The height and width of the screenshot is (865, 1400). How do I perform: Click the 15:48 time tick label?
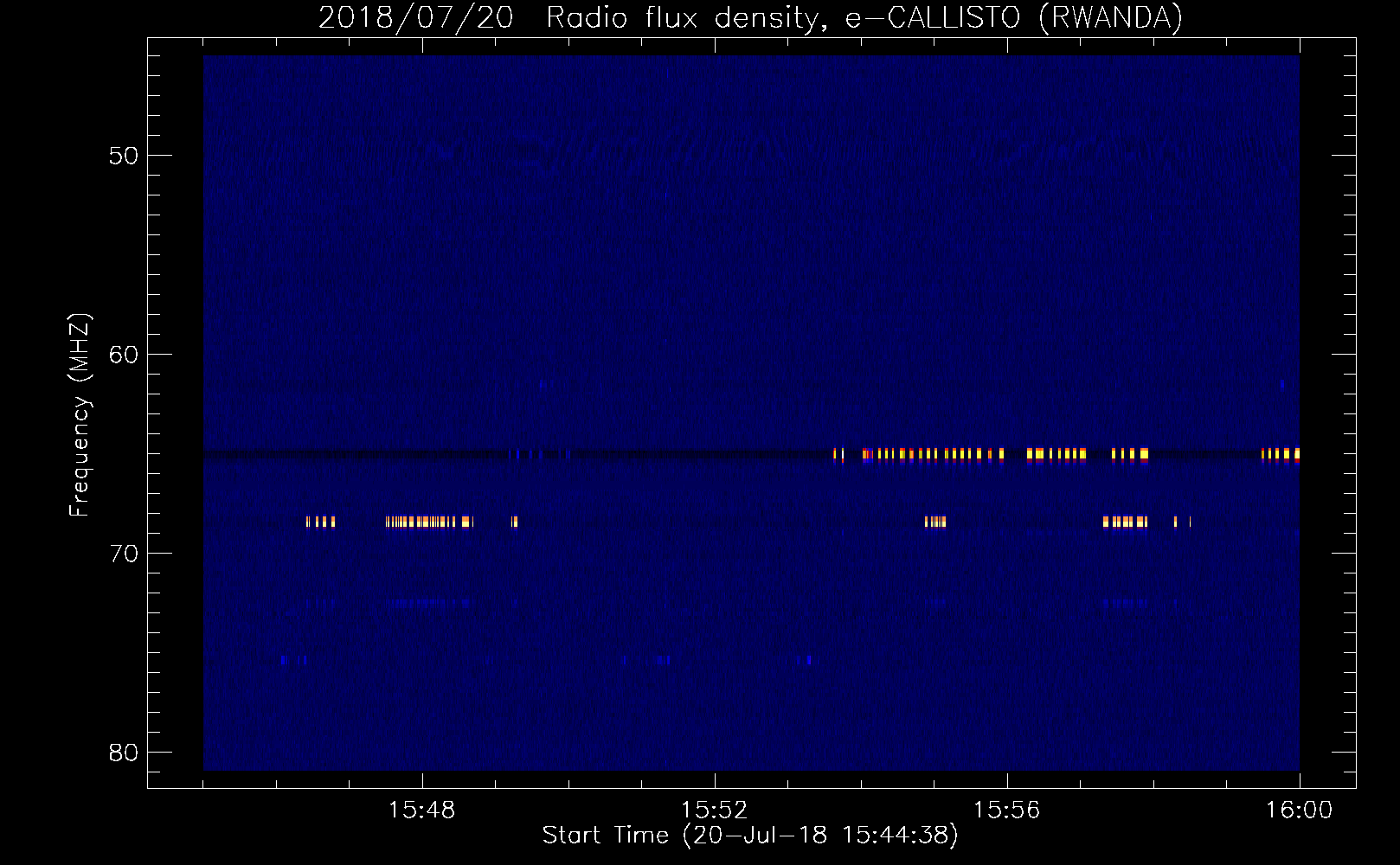pyautogui.click(x=422, y=811)
